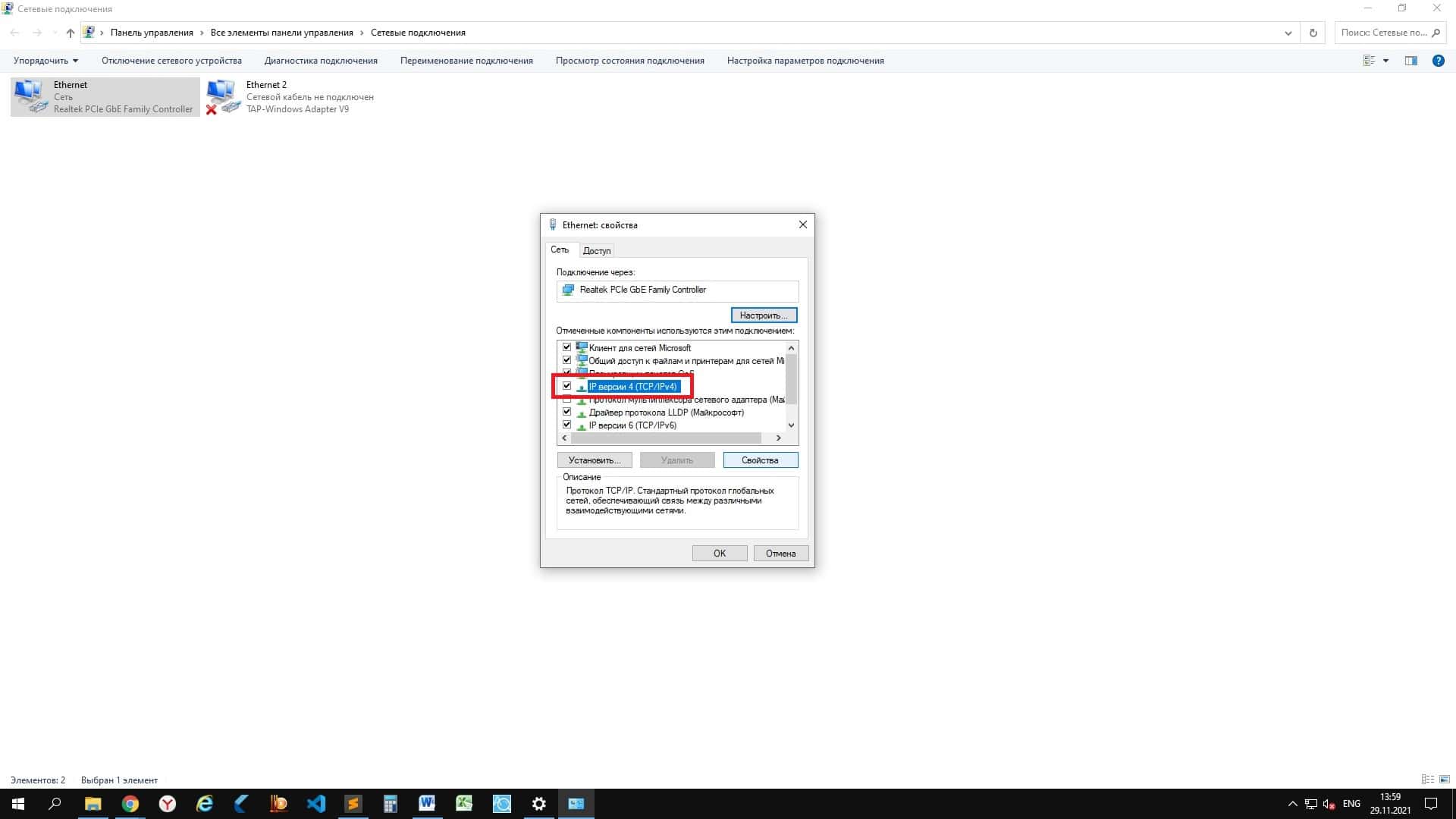The width and height of the screenshot is (1456, 819).
Task: Open the view options dropdown arrow
Action: click(1385, 61)
